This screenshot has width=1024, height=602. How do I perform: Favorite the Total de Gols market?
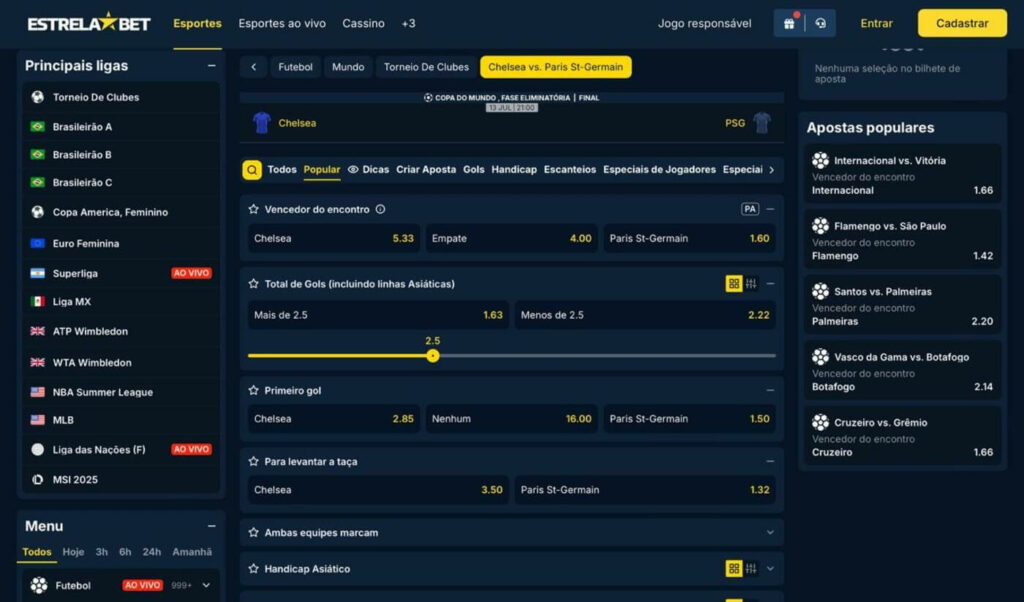(253, 284)
